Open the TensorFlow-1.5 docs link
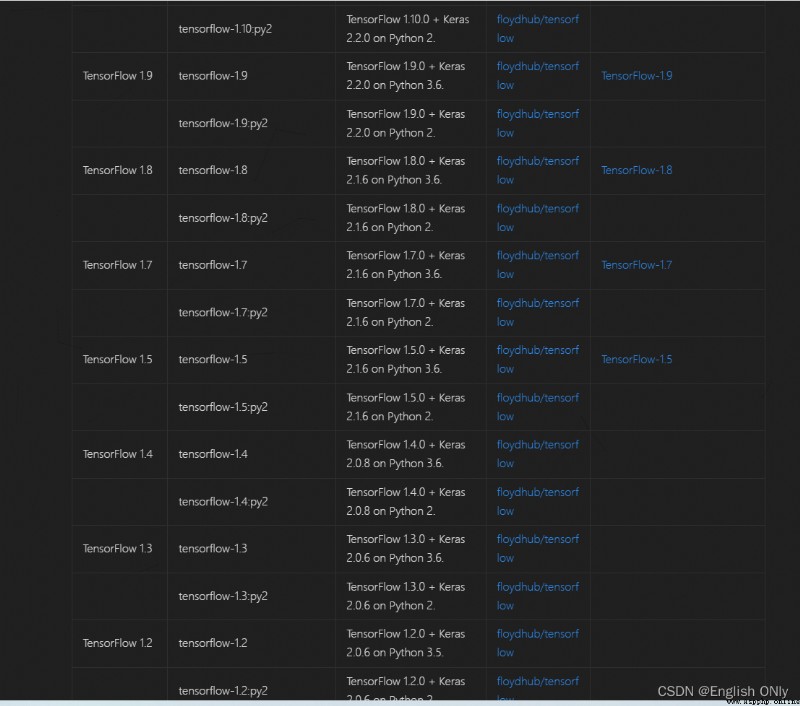The image size is (800, 706). [x=636, y=360]
